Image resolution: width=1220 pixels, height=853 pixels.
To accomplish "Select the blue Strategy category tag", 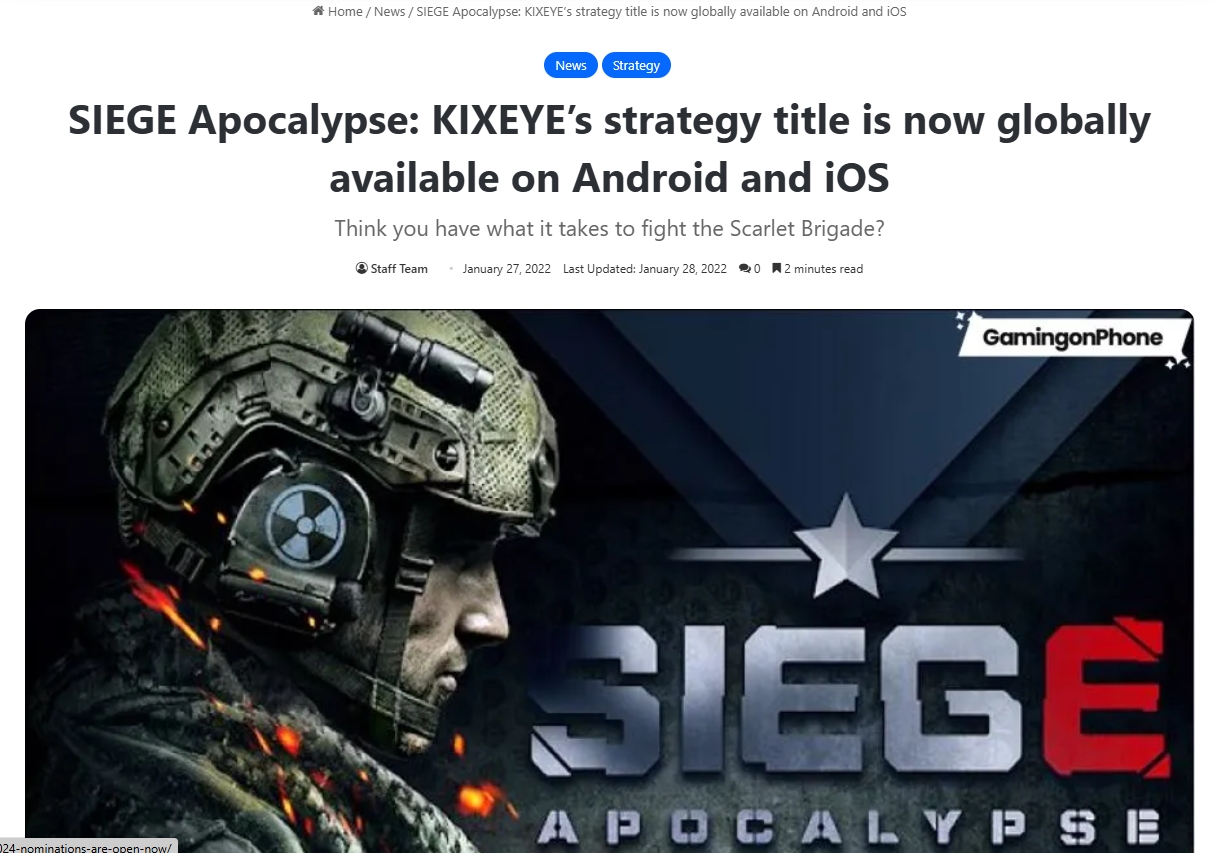I will click(636, 65).
